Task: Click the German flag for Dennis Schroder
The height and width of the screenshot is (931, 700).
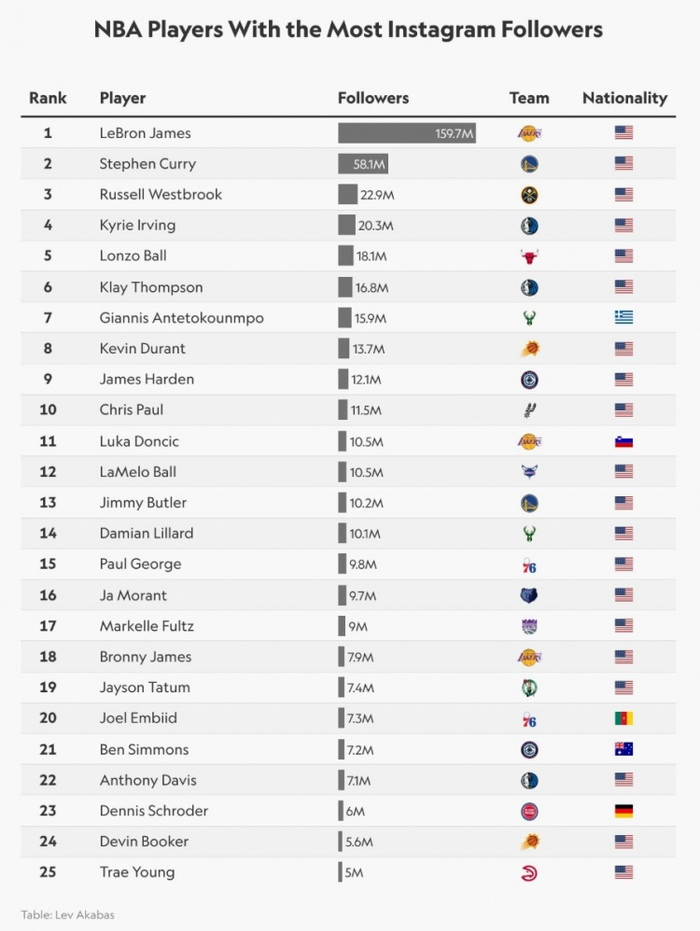Action: click(x=624, y=811)
